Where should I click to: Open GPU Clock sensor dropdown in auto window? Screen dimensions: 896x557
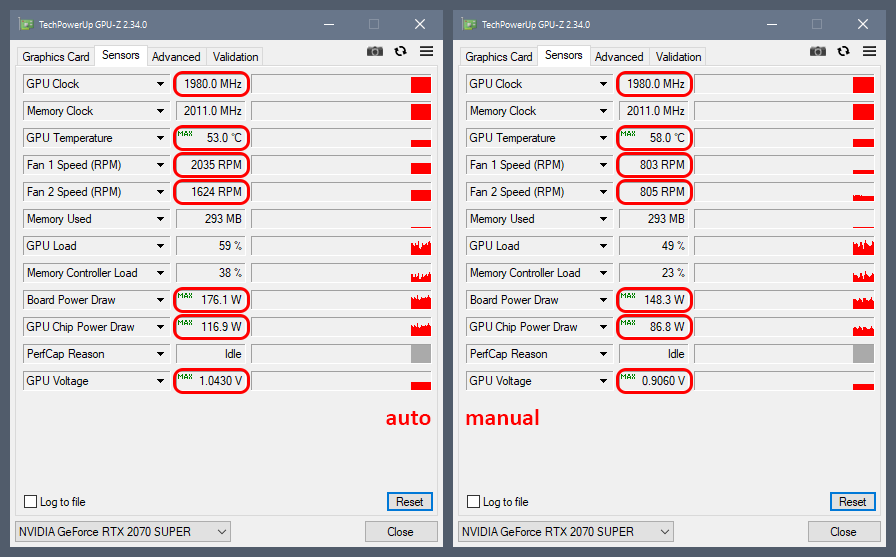coord(161,84)
